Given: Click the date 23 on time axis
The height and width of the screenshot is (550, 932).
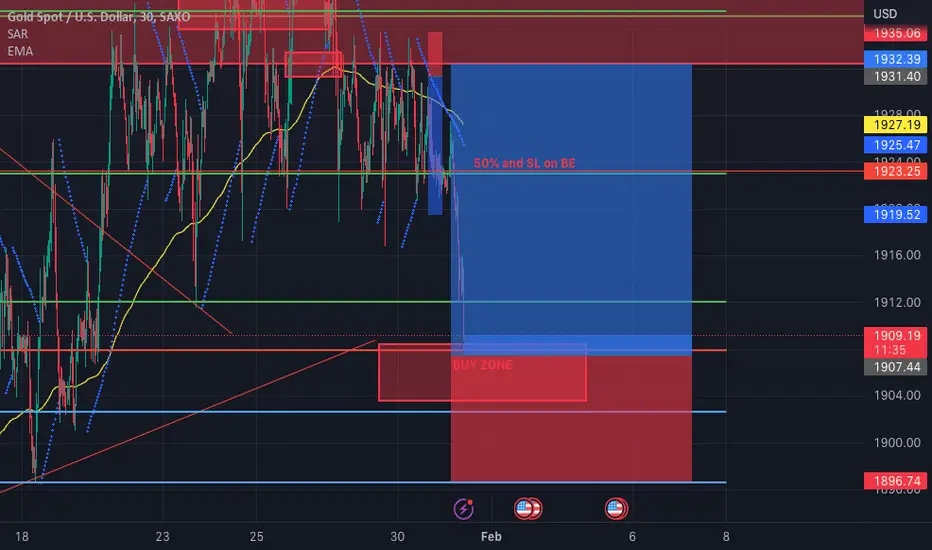Looking at the screenshot, I should click(162, 536).
